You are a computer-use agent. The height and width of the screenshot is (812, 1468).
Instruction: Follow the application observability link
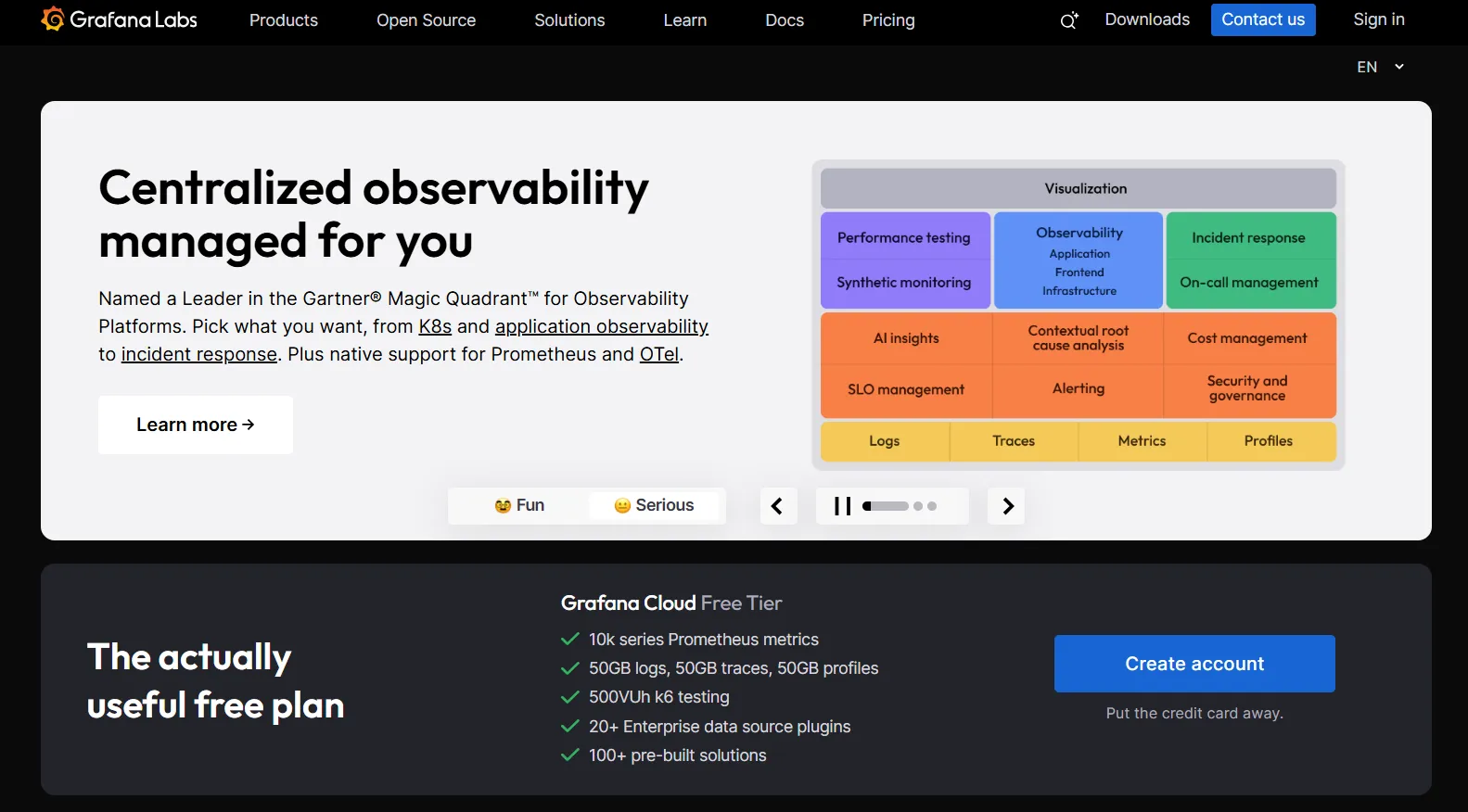[x=602, y=326]
